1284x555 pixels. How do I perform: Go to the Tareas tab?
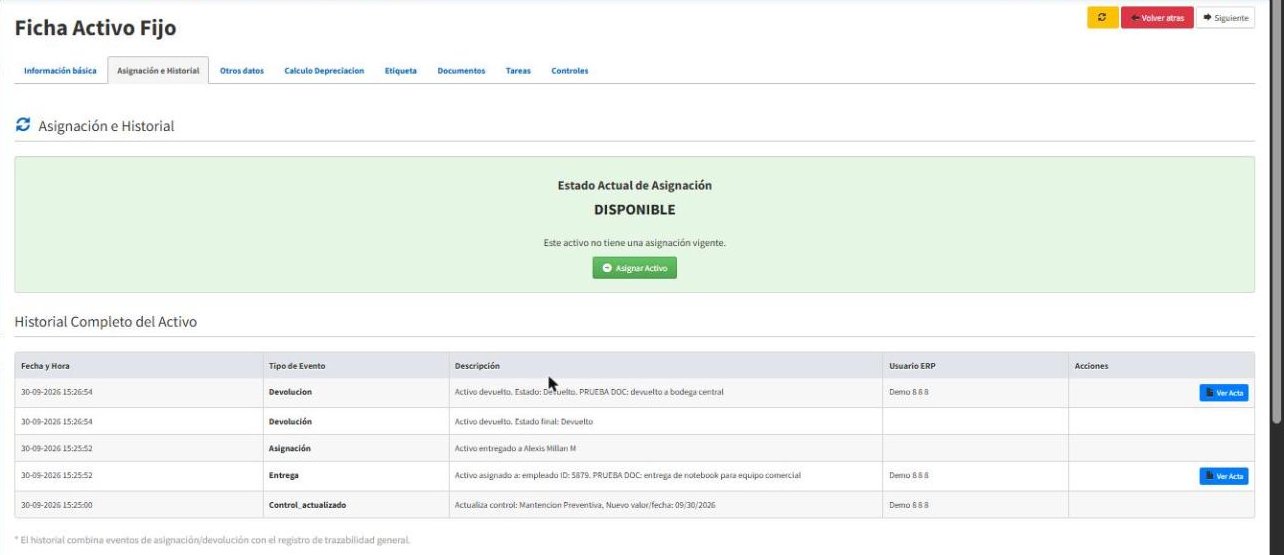point(518,71)
